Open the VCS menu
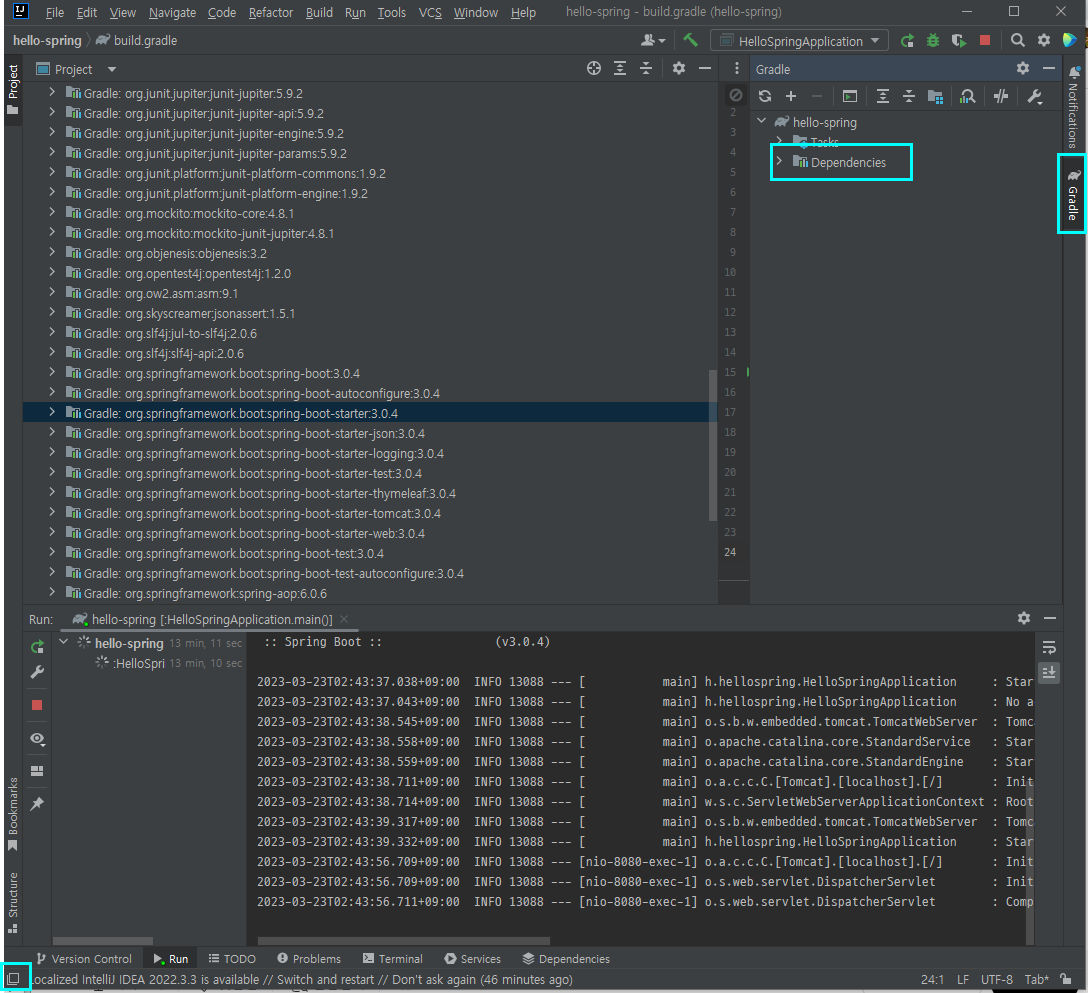1088x993 pixels. (430, 12)
